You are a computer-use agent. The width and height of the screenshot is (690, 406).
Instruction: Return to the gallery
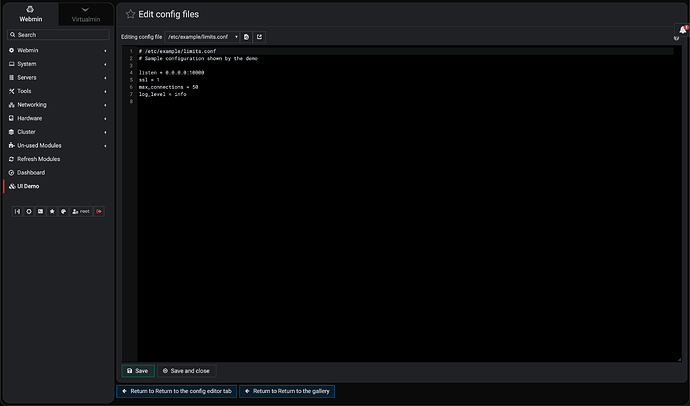[287, 391]
